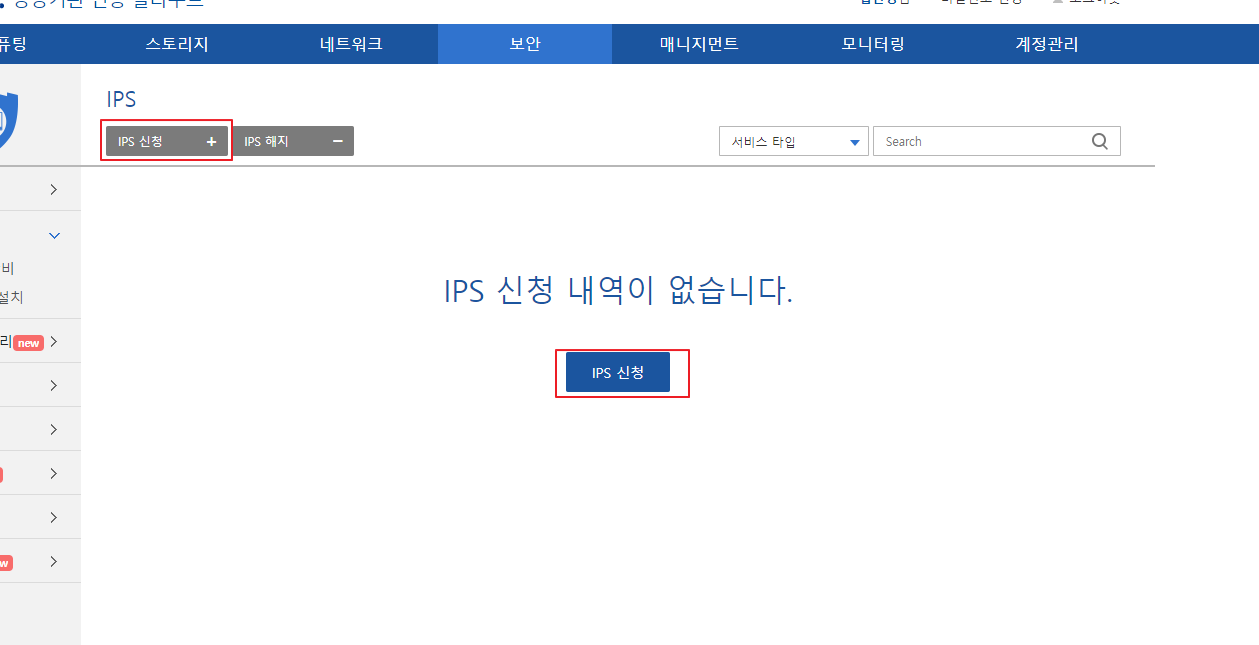Click the red 'new' badge in sidebar
Viewport: 1259px width, 645px height.
coord(28,343)
